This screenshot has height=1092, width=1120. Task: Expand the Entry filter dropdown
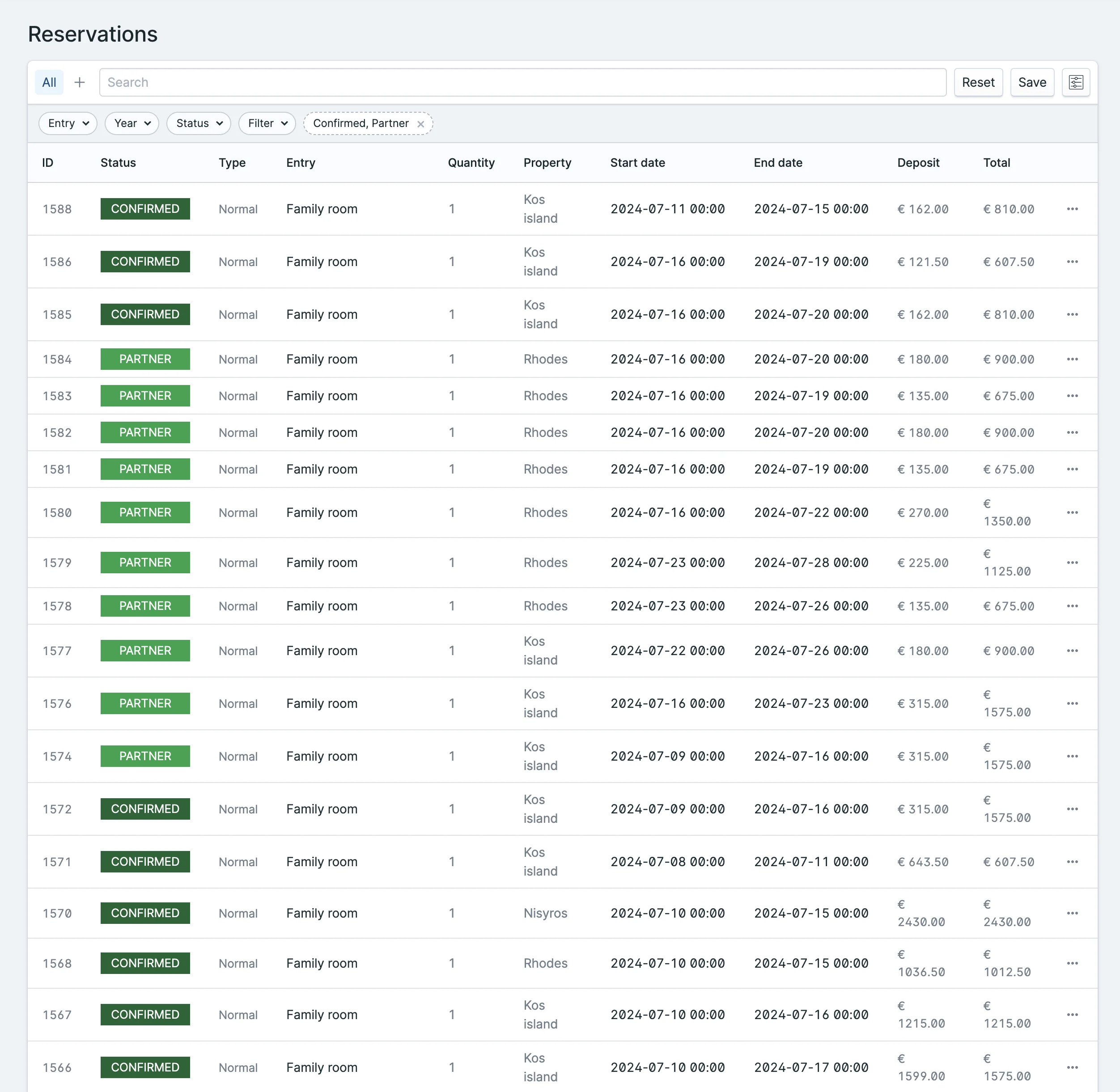pyautogui.click(x=68, y=123)
